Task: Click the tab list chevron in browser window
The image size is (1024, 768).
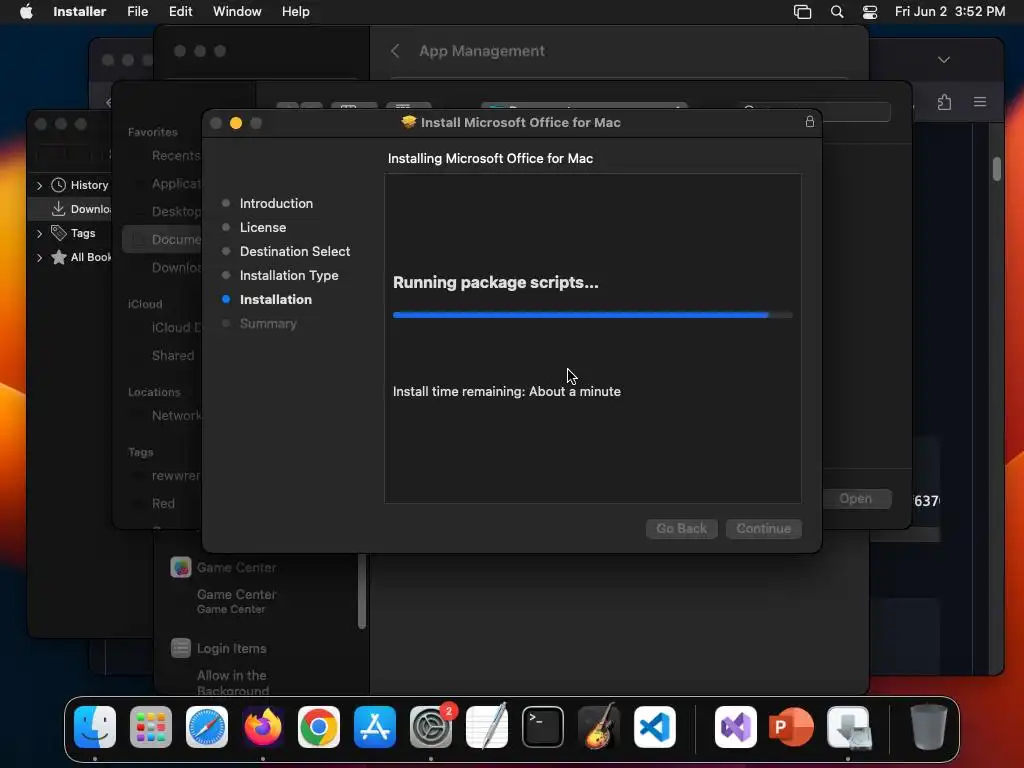Action: click(944, 59)
